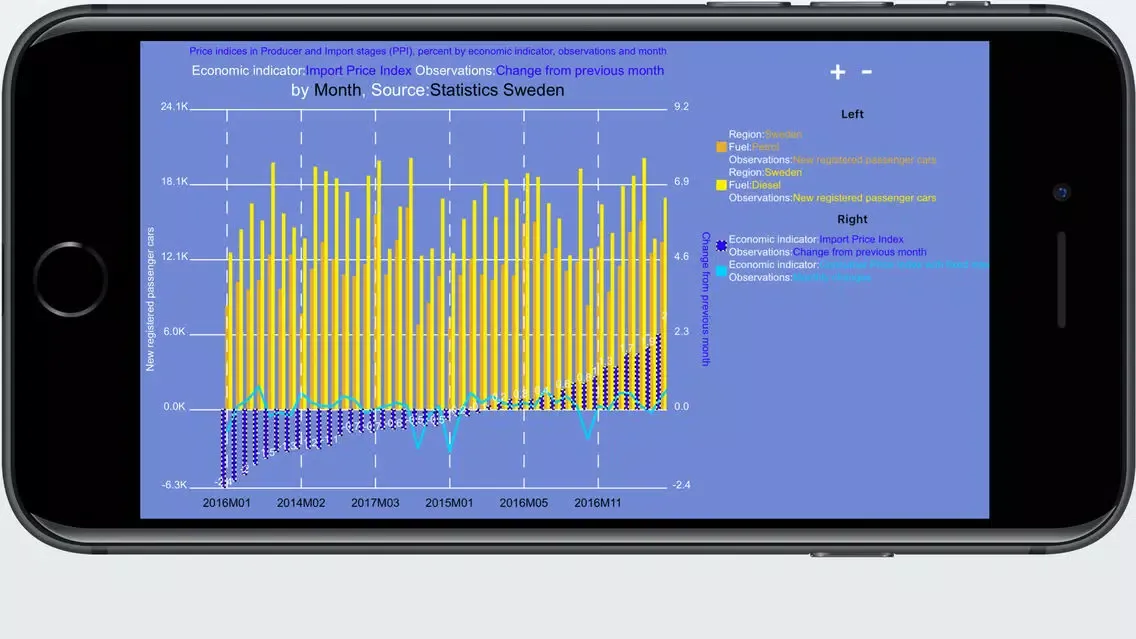The height and width of the screenshot is (639, 1136).
Task: Click the 2015M01 x-axis label
Action: (449, 503)
